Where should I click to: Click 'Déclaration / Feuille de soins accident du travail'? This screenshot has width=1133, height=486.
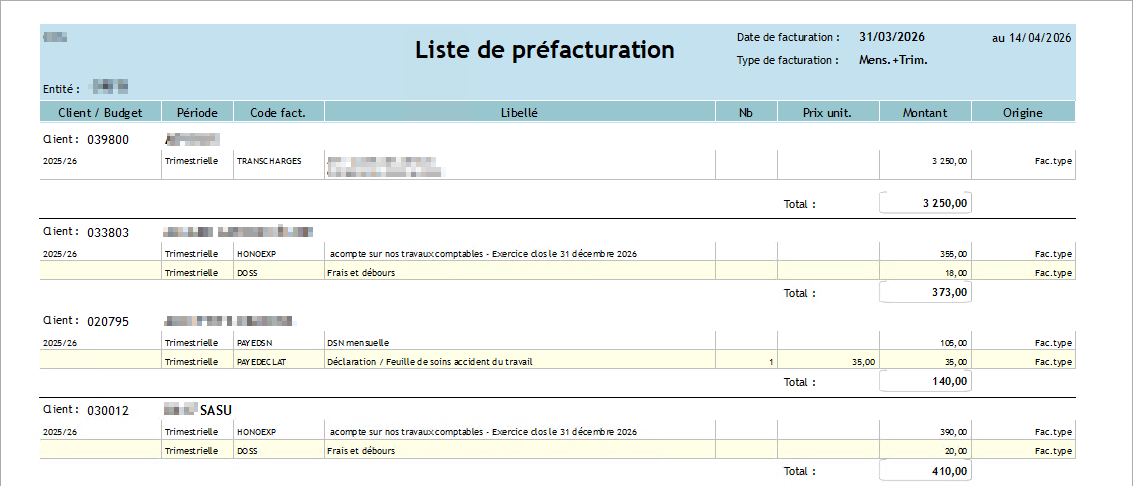430,361
